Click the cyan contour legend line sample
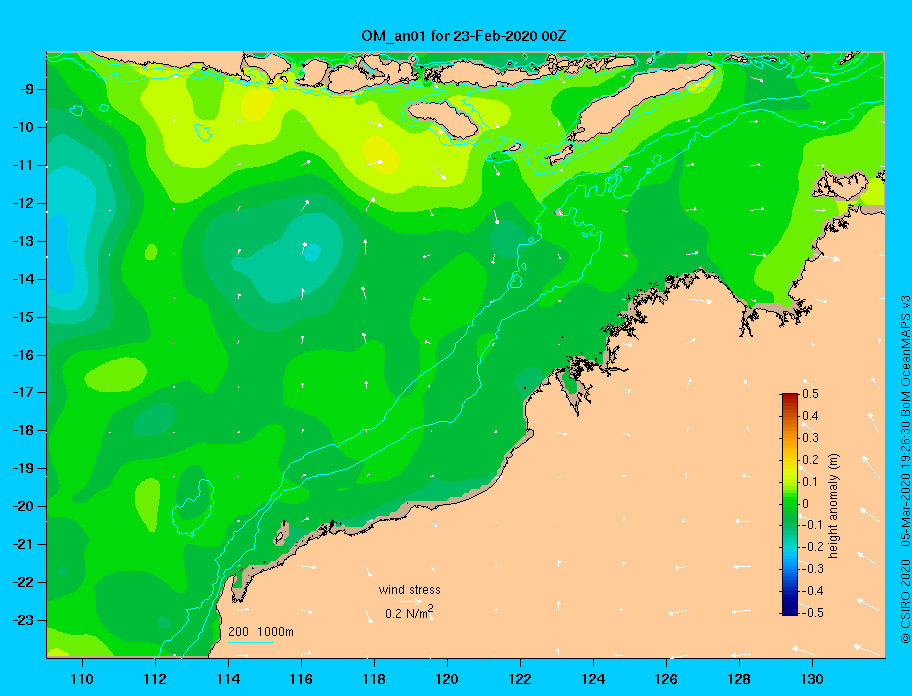Viewport: 912px width, 696px height. click(x=250, y=642)
